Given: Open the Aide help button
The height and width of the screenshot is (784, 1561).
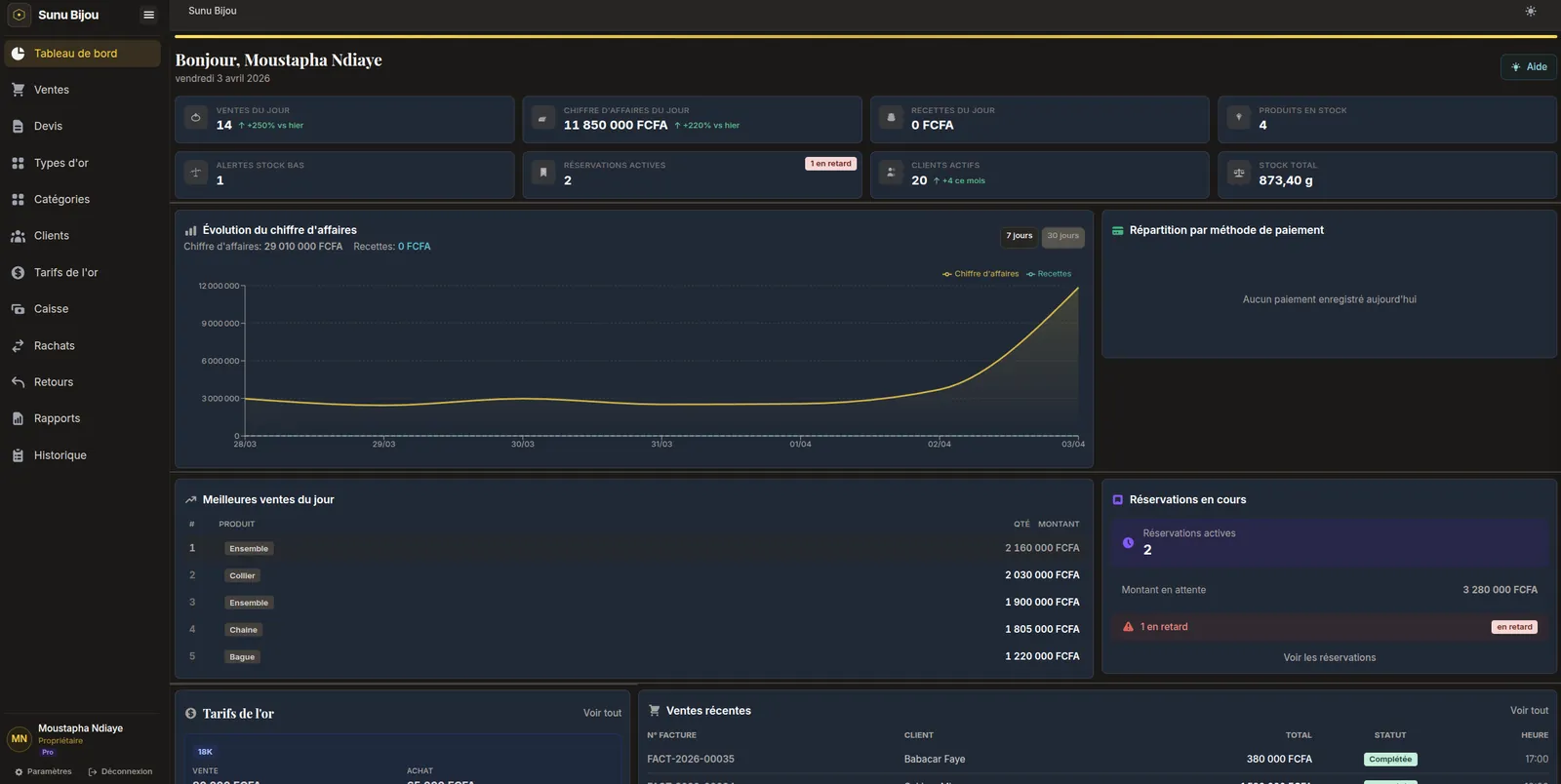Looking at the screenshot, I should pos(1529,67).
